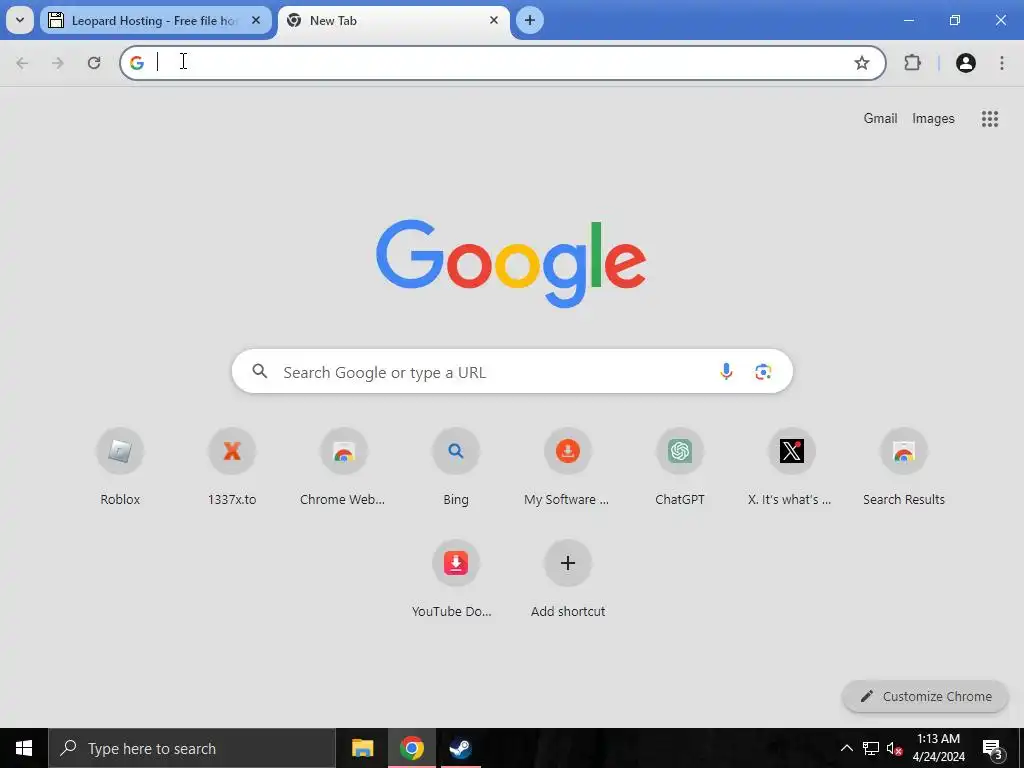This screenshot has height=768, width=1024.
Task: Open network status tray icon
Action: 871,748
